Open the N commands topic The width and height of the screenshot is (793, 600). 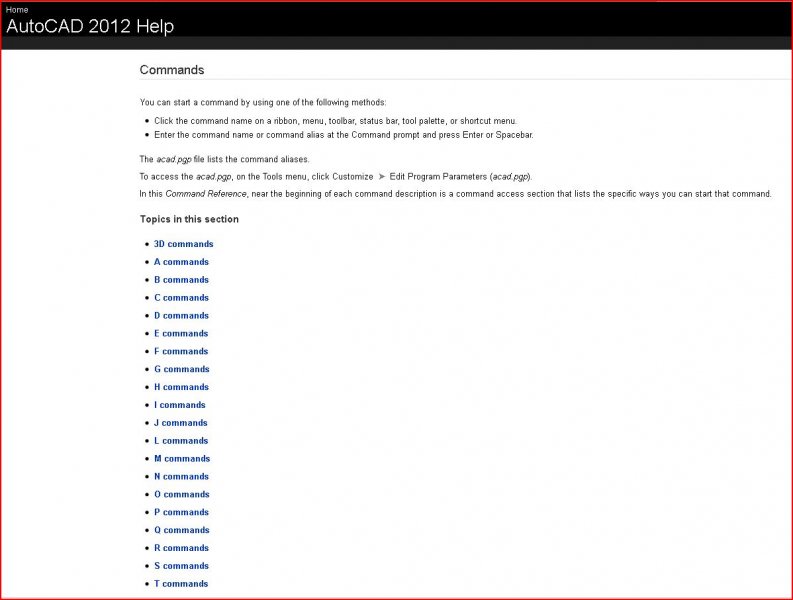pyautogui.click(x=181, y=477)
